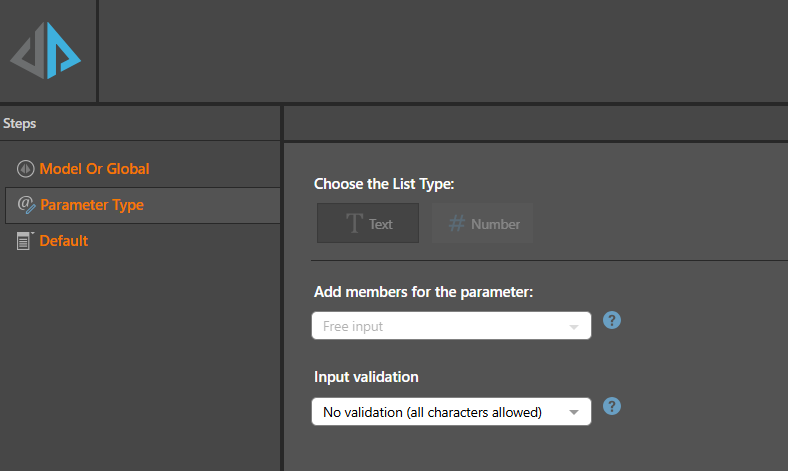Go to Model Or Global step
This screenshot has width=788, height=471.
(94, 169)
